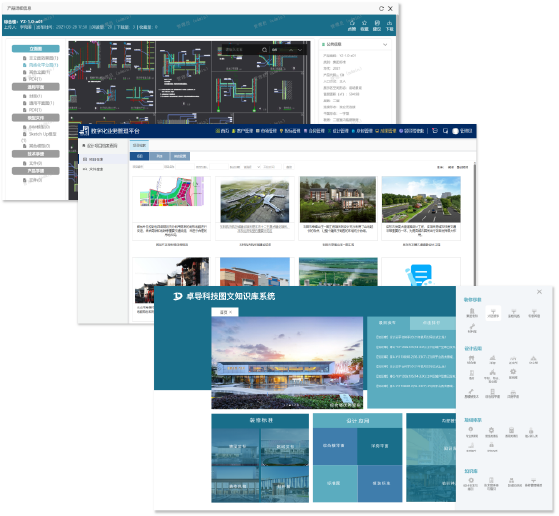The width and height of the screenshot is (559, 516).
Task: Click the user avatar in the navy navigation bar
Action: point(455,131)
